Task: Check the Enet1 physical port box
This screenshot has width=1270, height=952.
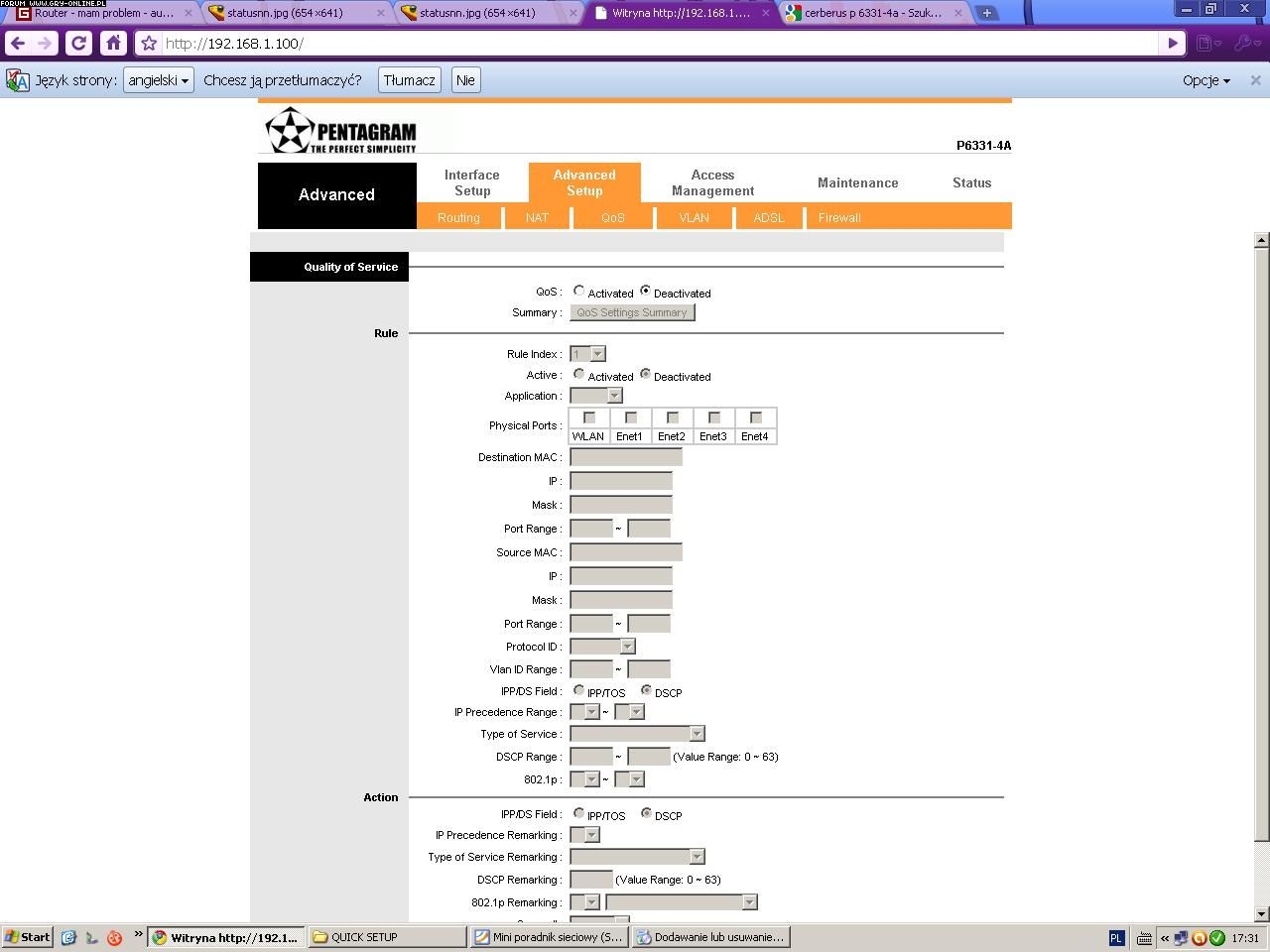Action: click(x=631, y=417)
